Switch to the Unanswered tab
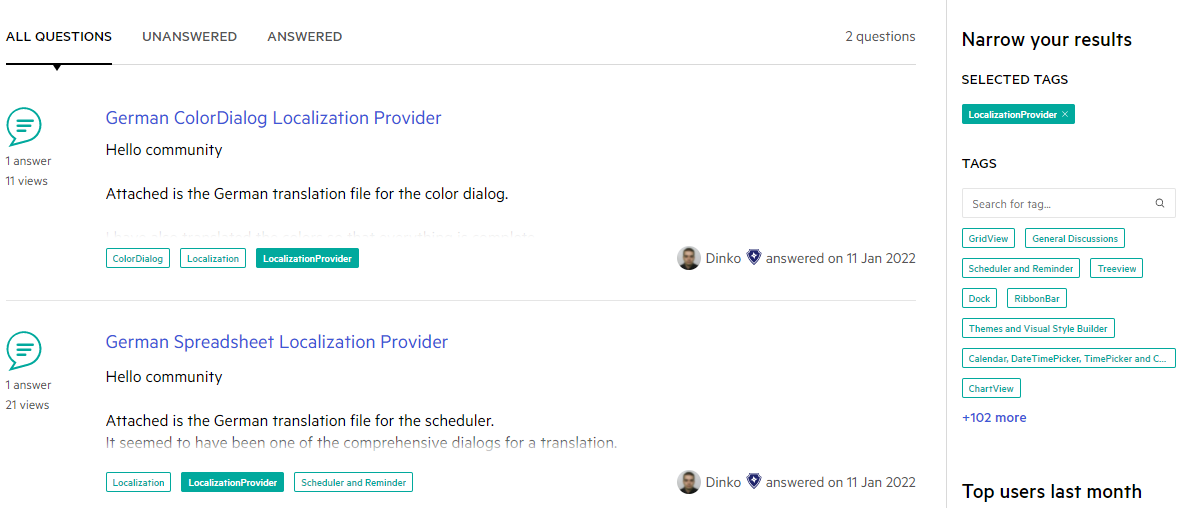1185x508 pixels. [x=190, y=36]
